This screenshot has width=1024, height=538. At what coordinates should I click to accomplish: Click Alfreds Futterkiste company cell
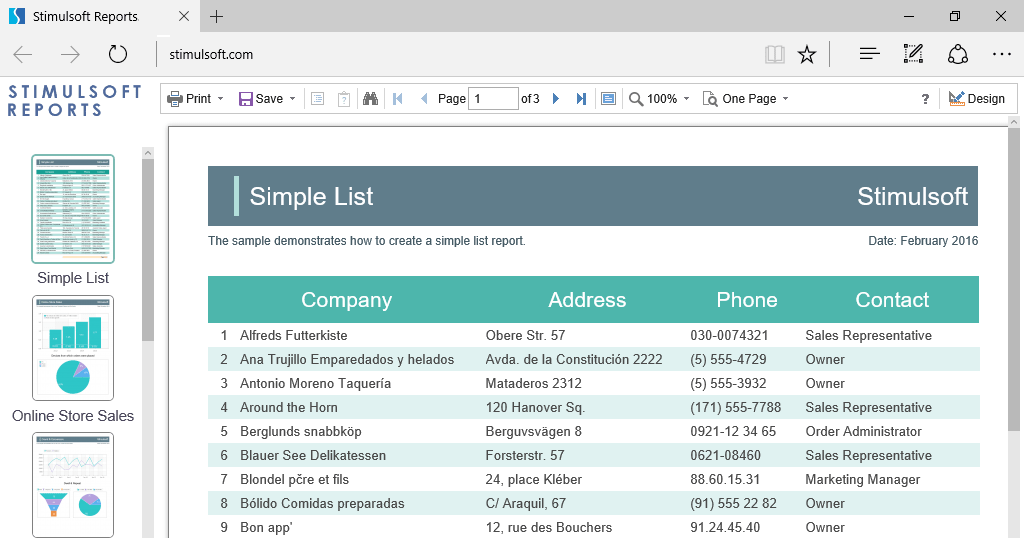pyautogui.click(x=294, y=336)
